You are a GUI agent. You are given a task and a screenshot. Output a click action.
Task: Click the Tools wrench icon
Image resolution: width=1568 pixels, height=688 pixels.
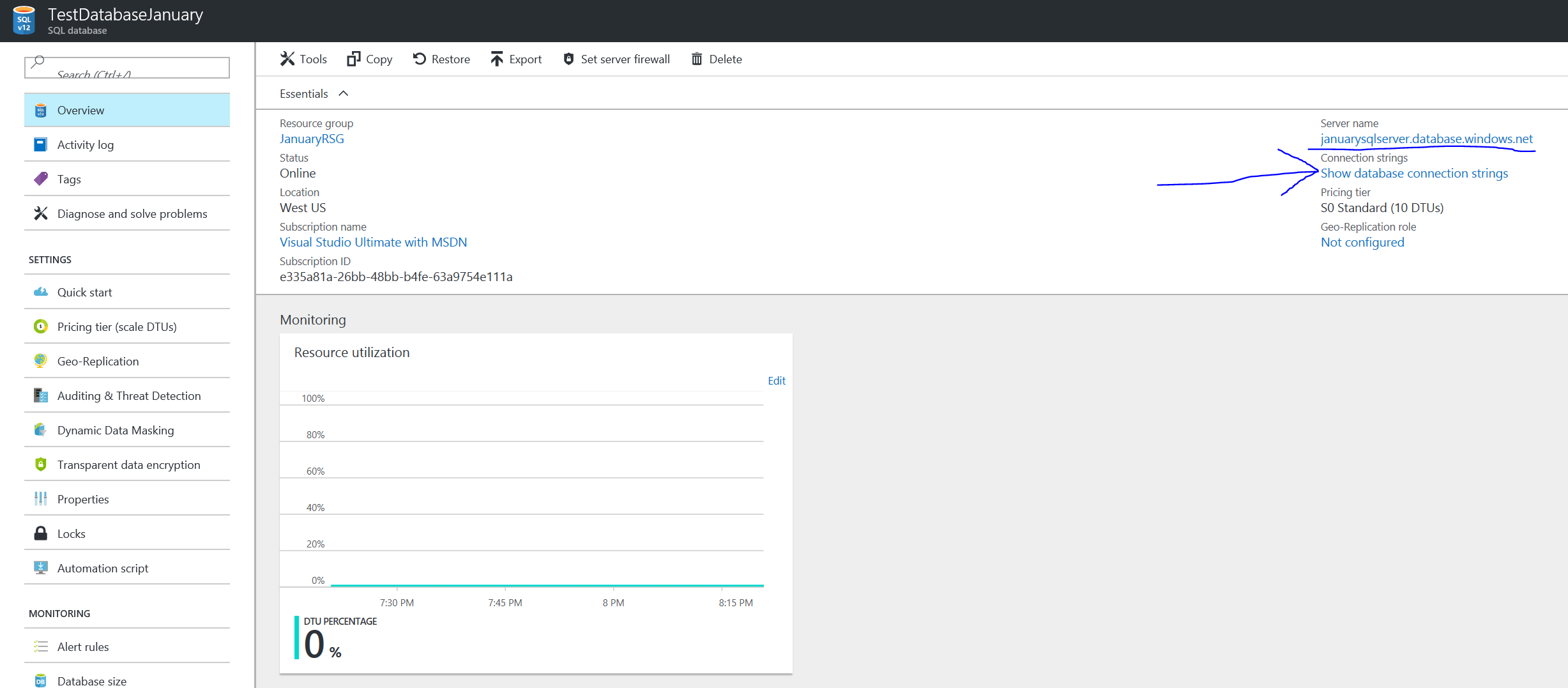pos(287,59)
